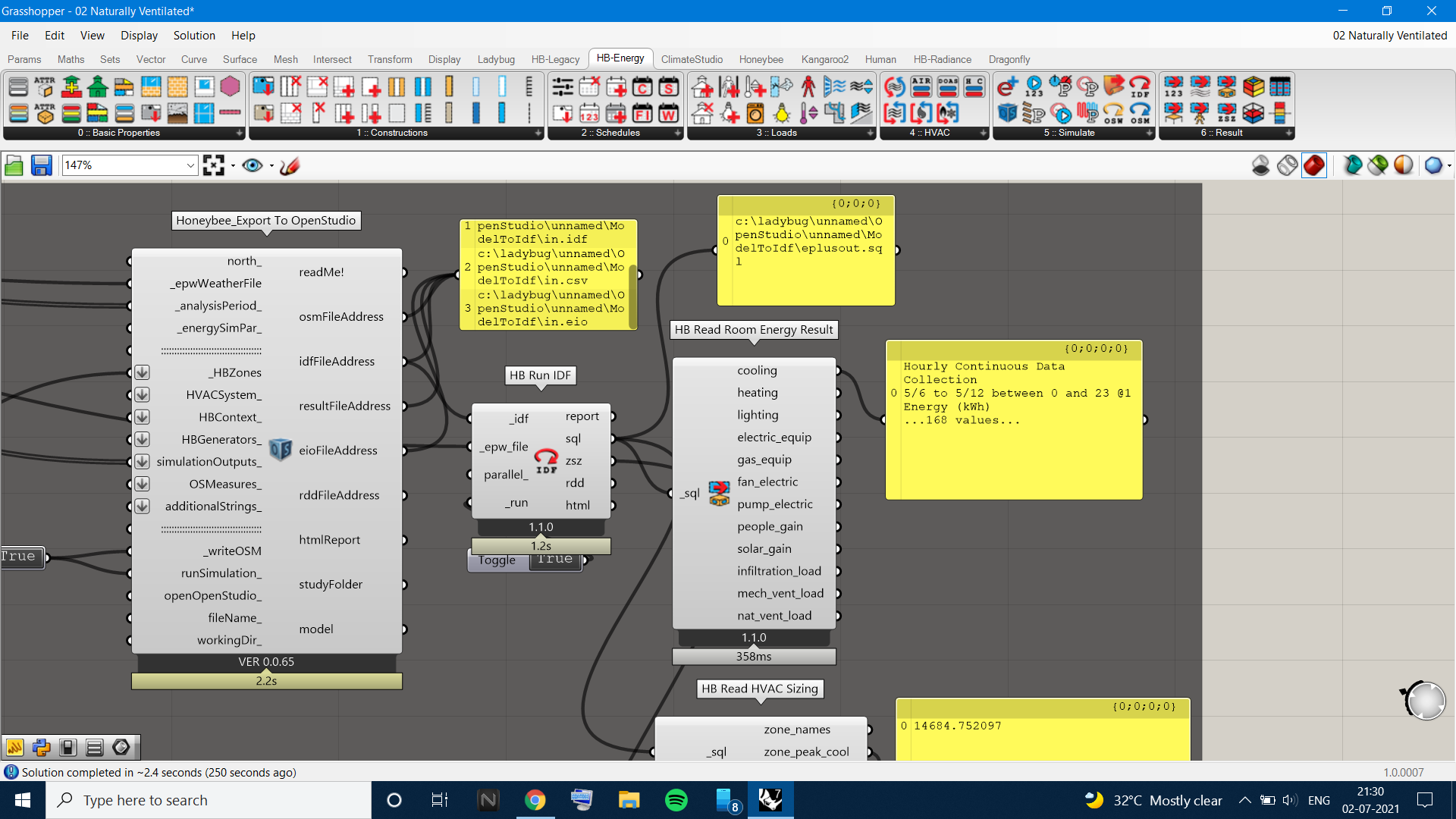The image size is (1456, 819).
Task: Click the calendar S schedule icon
Action: tap(669, 86)
